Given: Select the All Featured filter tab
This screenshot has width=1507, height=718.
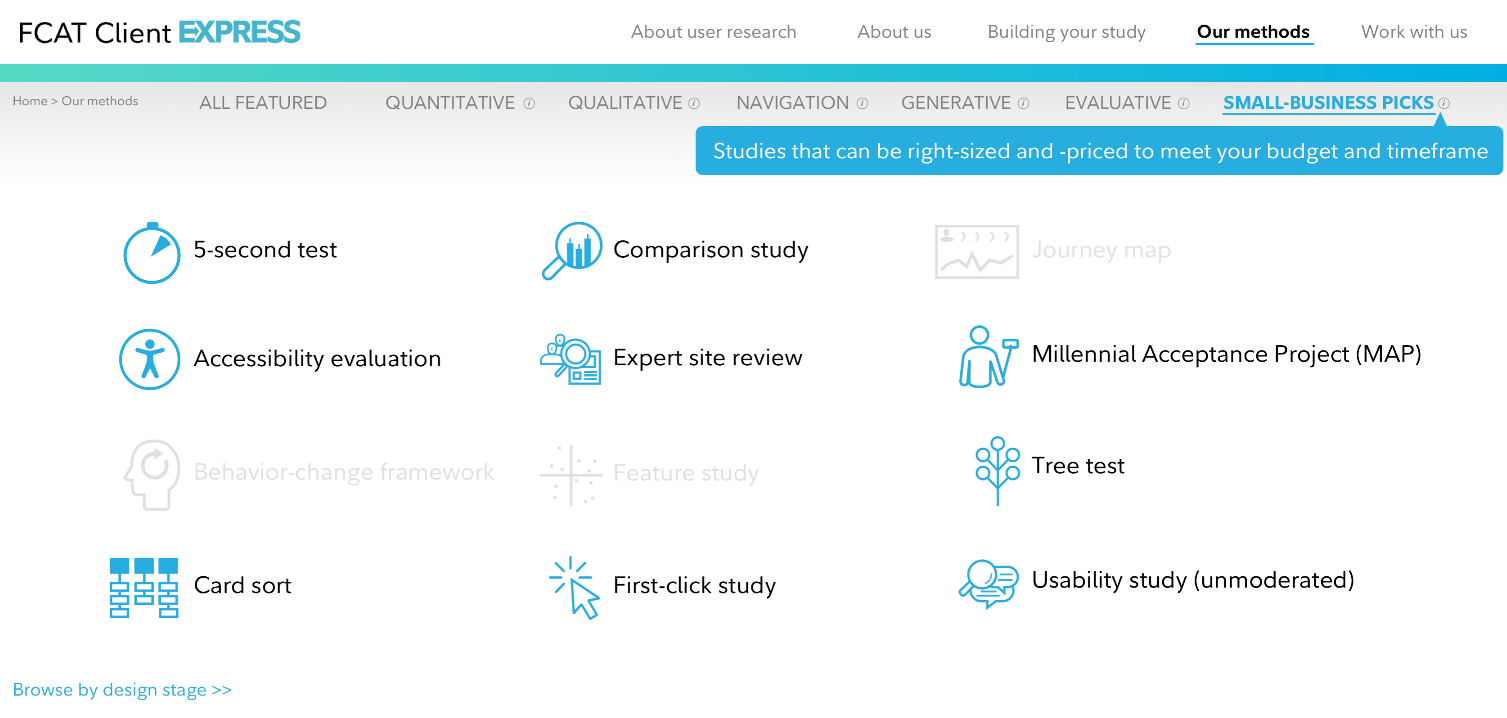Looking at the screenshot, I should point(263,103).
